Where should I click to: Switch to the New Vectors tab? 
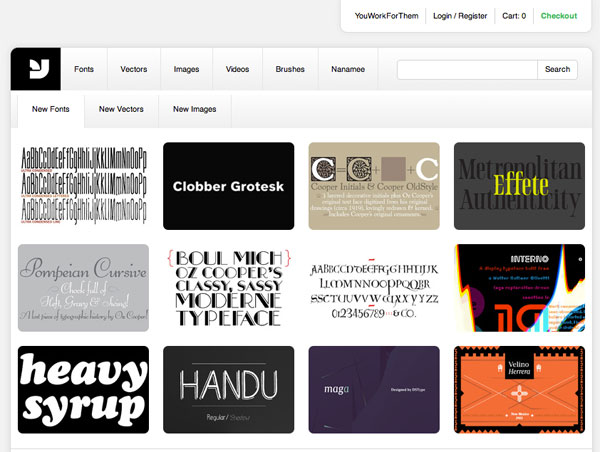pyautogui.click(x=121, y=109)
